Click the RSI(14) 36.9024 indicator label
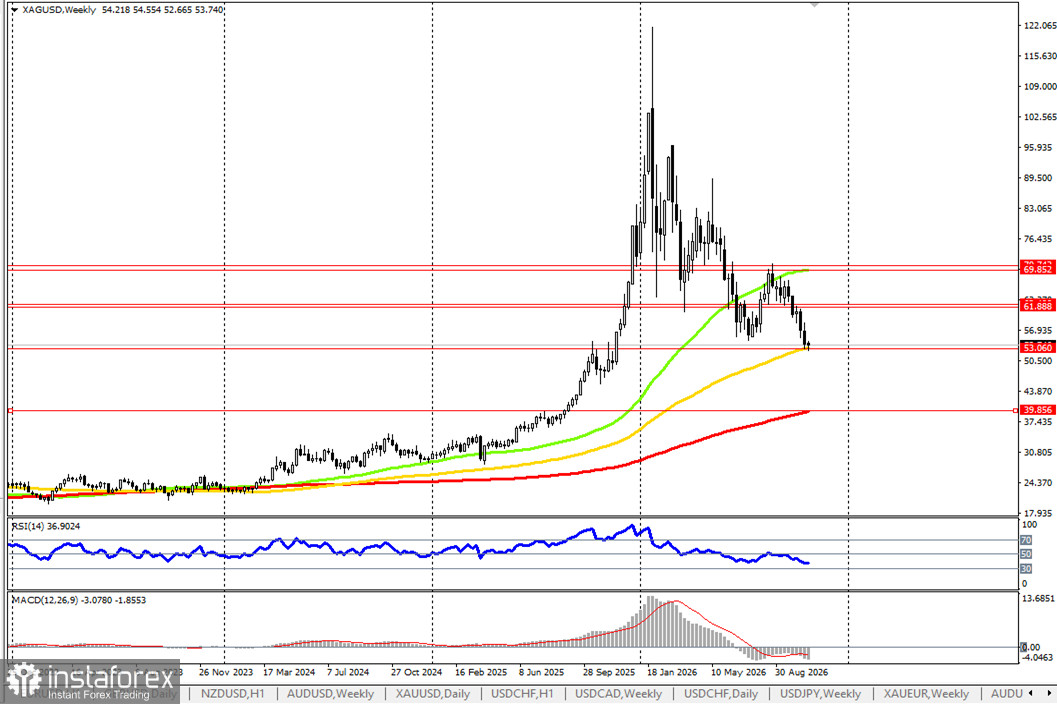1057x704 pixels. [x=46, y=526]
